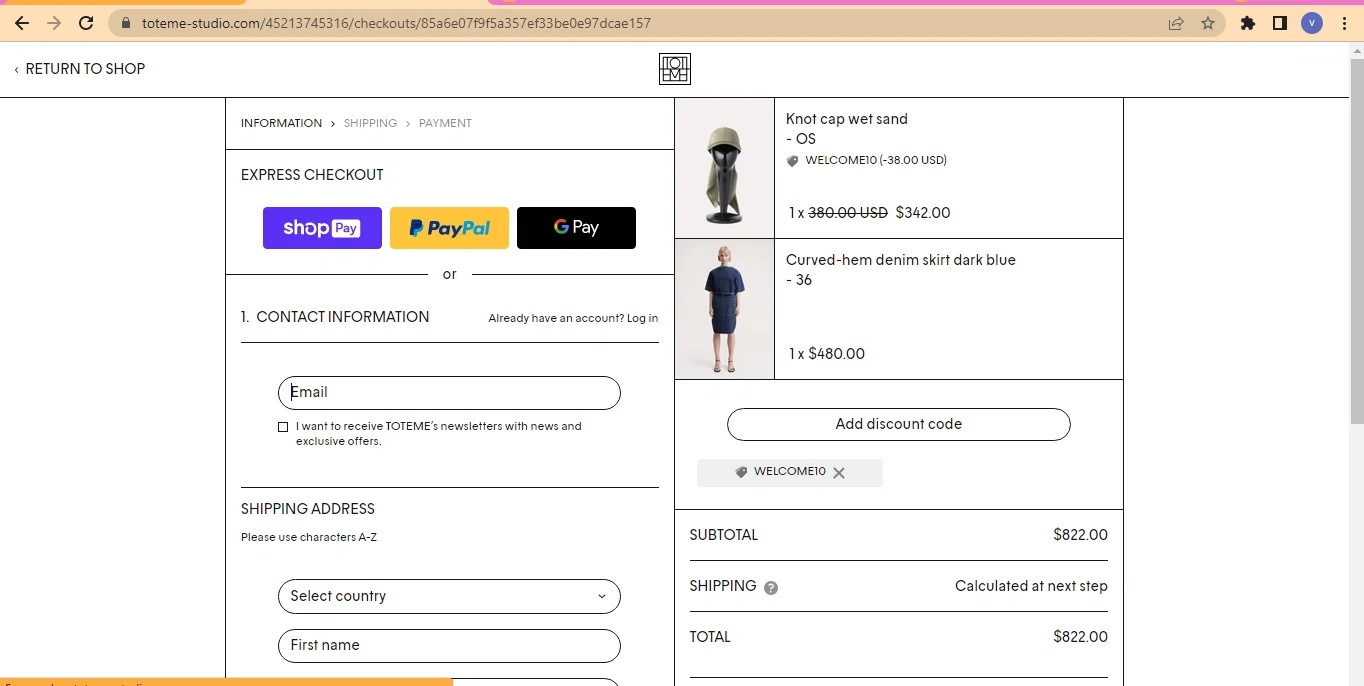The width and height of the screenshot is (1364, 686).
Task: Click the discount tag icon under Knot cap
Action: pyautogui.click(x=792, y=161)
